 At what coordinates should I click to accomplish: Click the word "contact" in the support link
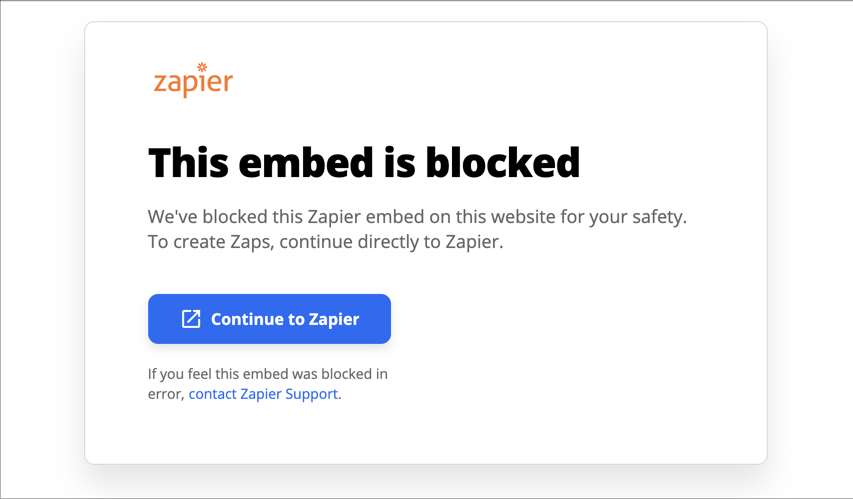212,394
